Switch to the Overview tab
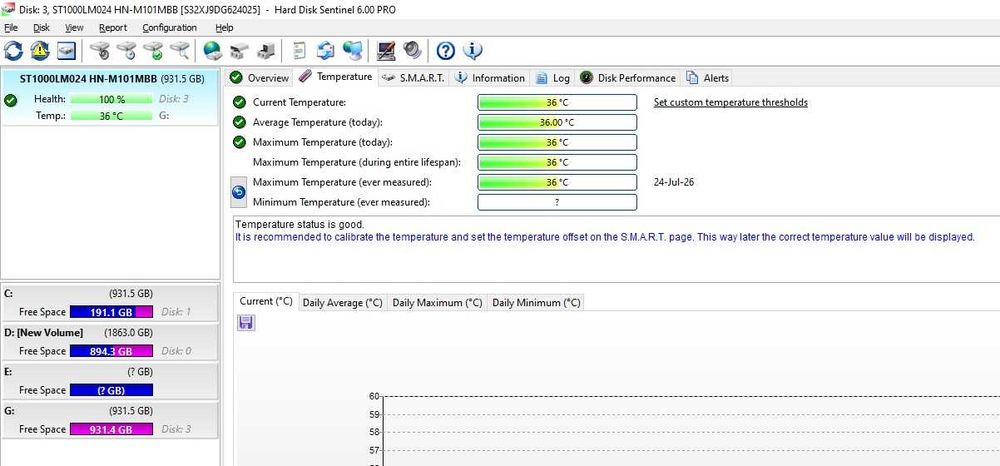This screenshot has width=1000, height=466. (x=260, y=78)
